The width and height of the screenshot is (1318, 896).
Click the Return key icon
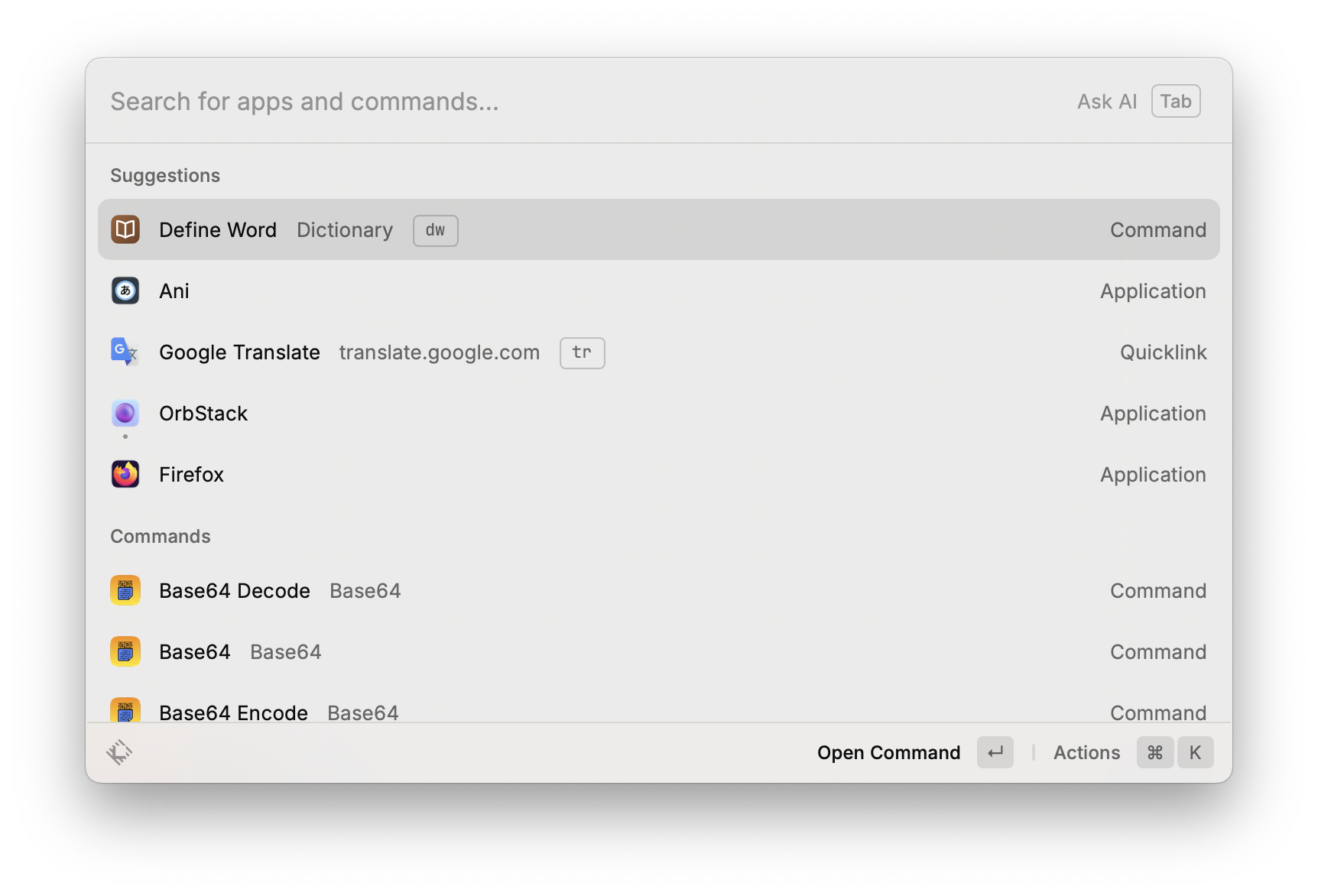(995, 752)
